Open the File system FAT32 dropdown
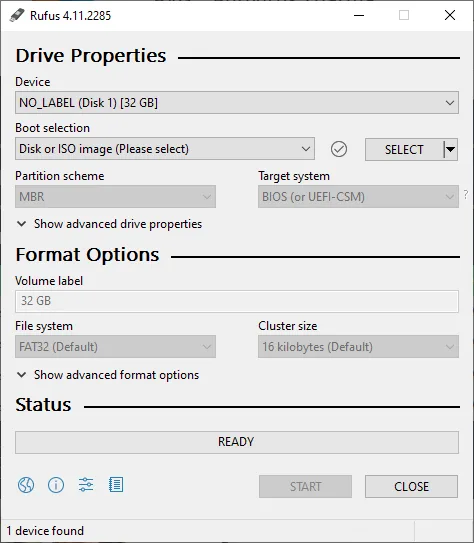The image size is (474, 543). [115, 347]
